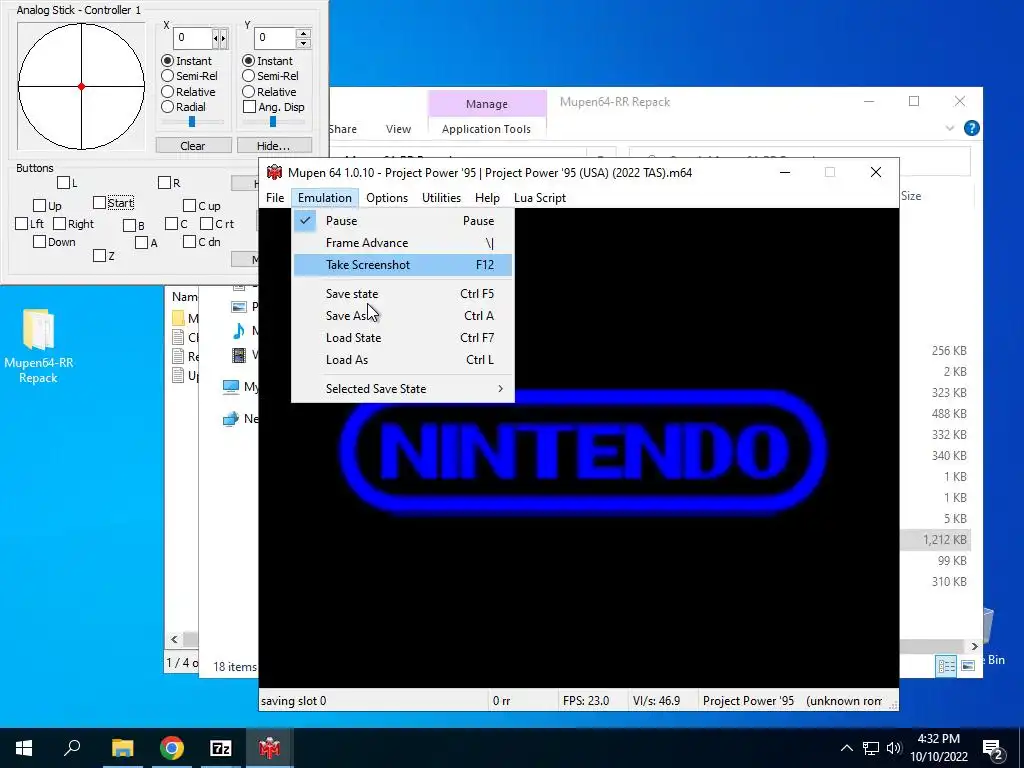The width and height of the screenshot is (1024, 768).
Task: Open network status tray icon
Action: [871, 748]
